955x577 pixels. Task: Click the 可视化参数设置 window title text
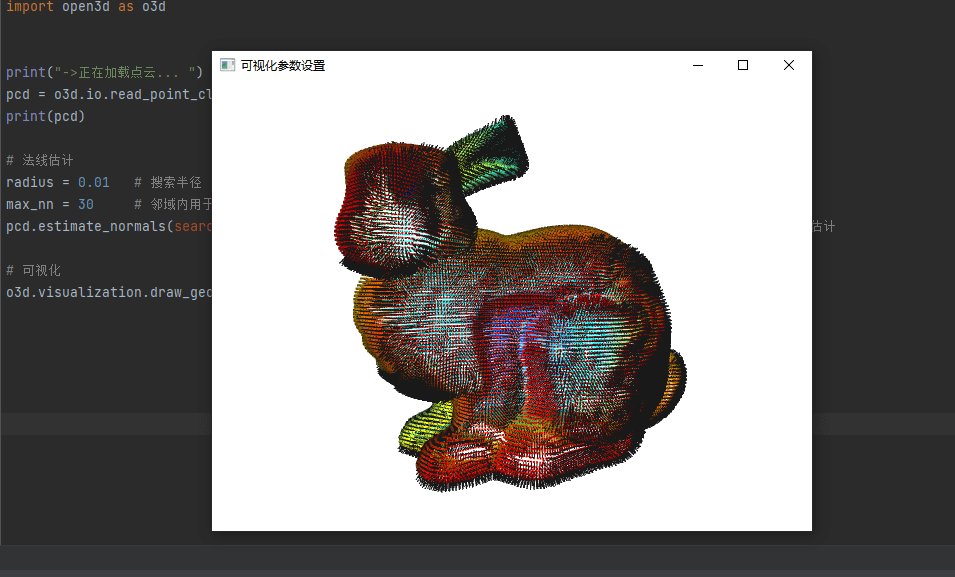click(x=283, y=66)
